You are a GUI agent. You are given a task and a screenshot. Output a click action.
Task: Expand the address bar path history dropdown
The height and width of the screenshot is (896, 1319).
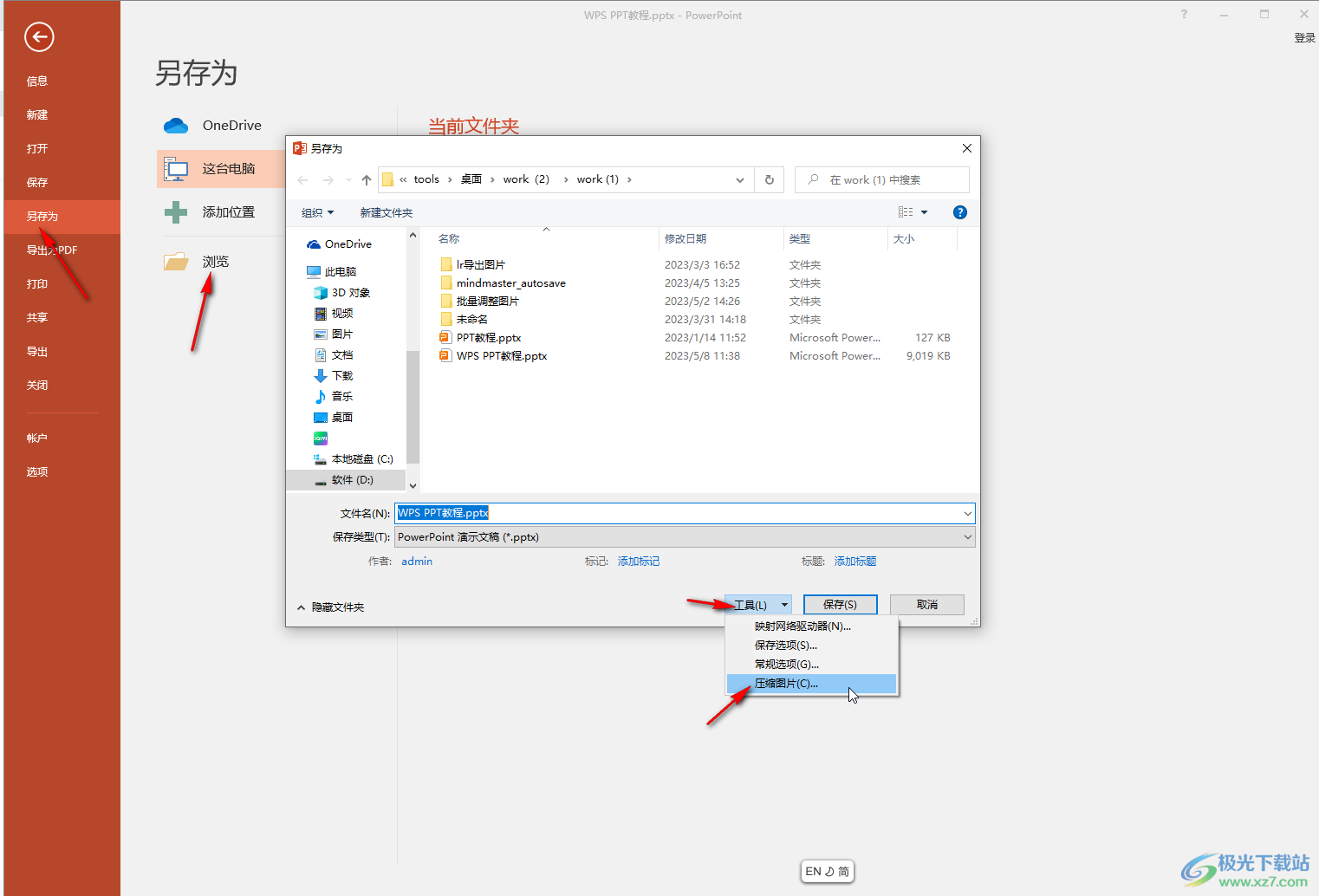click(x=739, y=180)
